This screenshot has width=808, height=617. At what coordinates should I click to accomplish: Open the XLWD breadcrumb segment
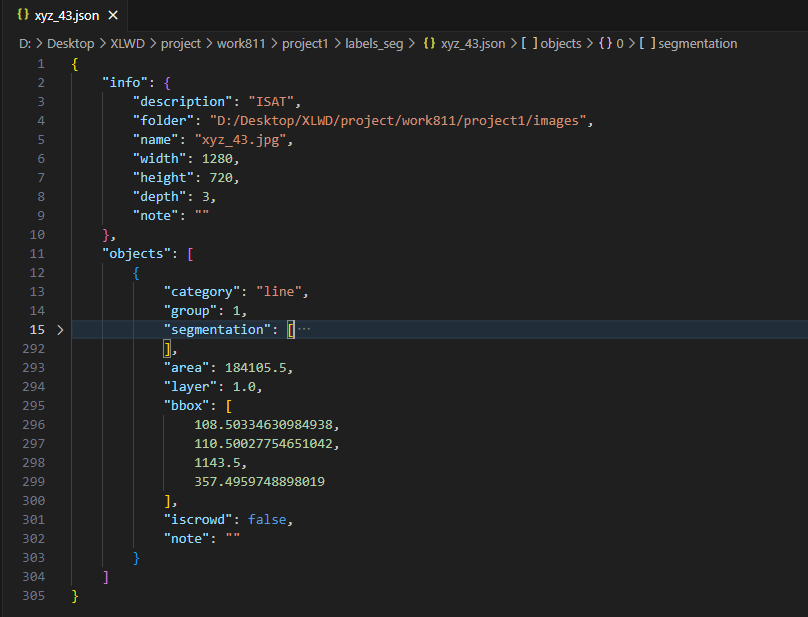coord(127,44)
